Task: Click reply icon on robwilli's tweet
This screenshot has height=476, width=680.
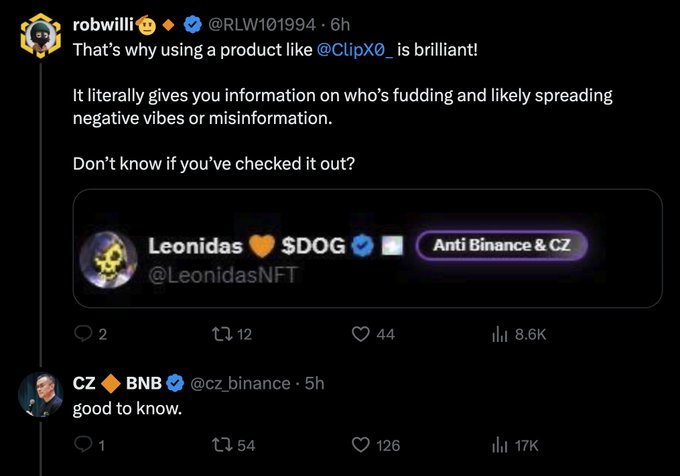Action: 83,335
